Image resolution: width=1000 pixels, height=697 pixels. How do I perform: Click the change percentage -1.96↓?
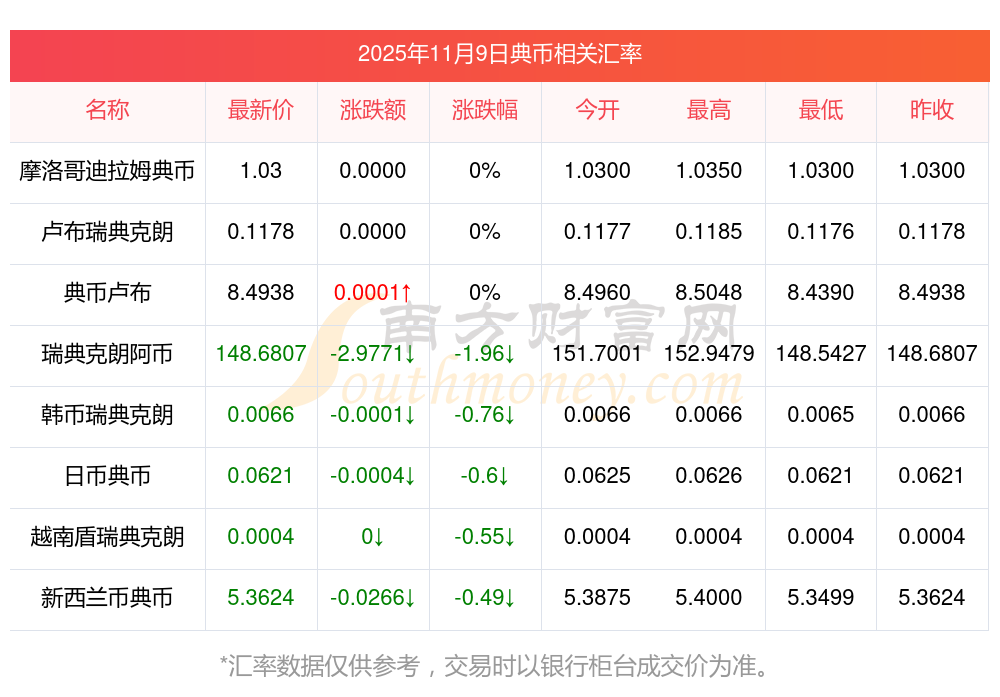(x=485, y=353)
